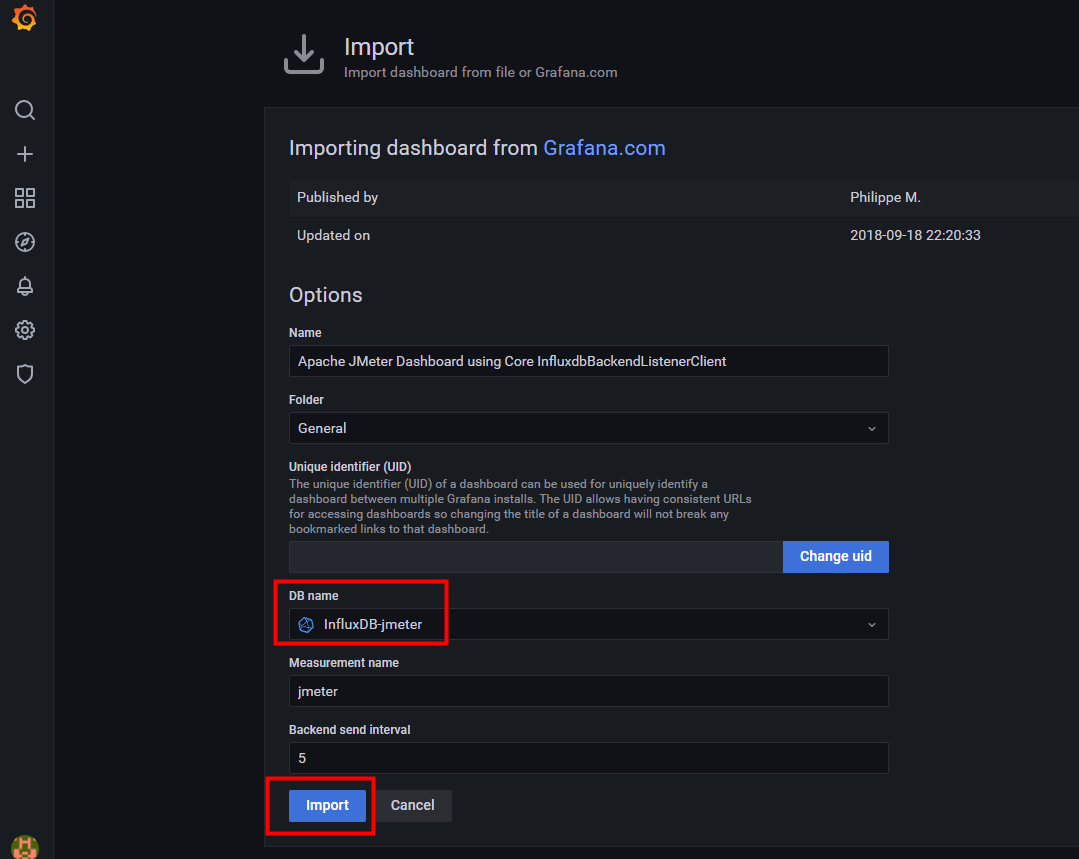
Task: Click the Import download icon in the header
Action: [x=304, y=54]
